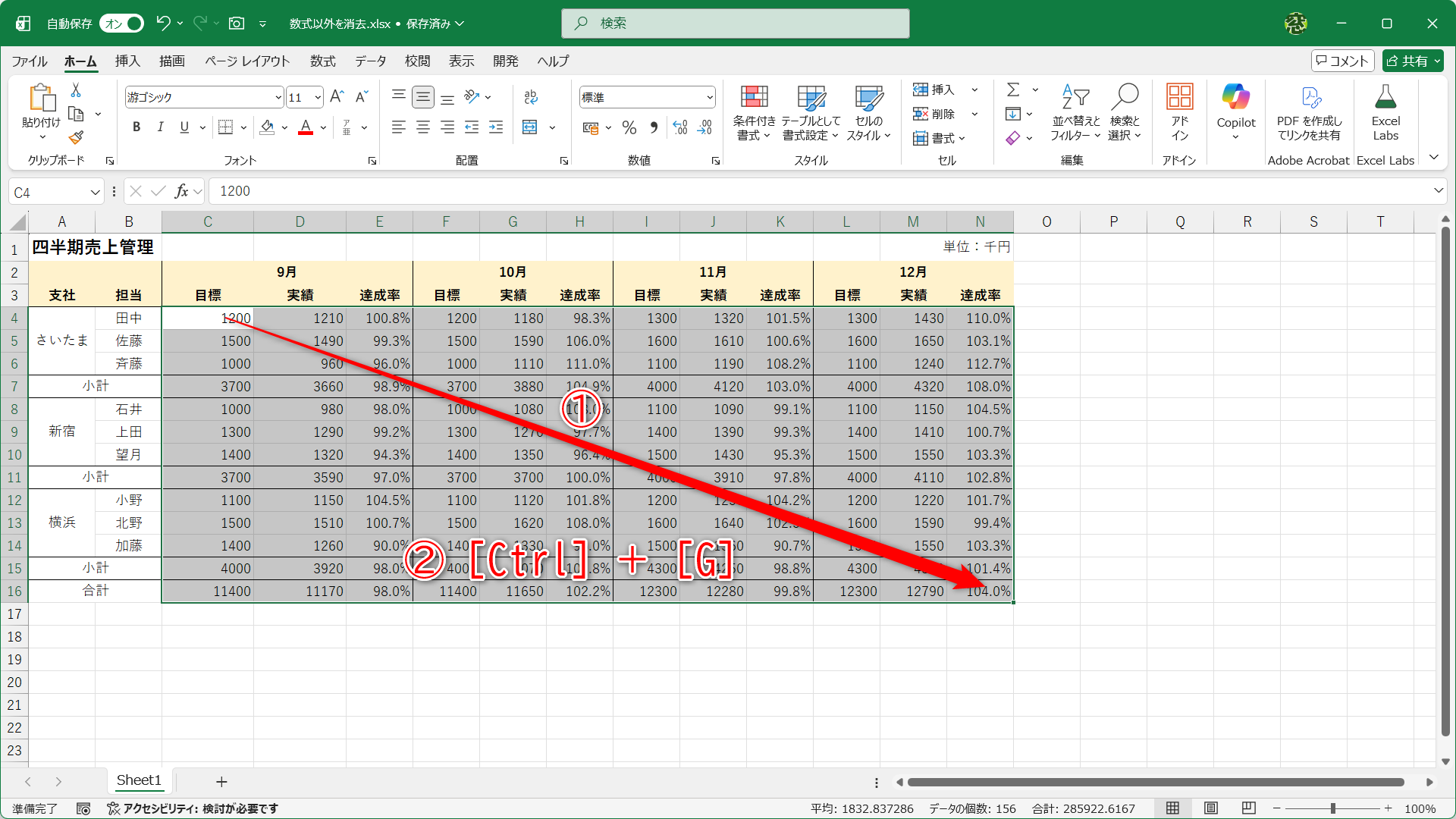Click the Wrap Text icon
This screenshot has width=1456, height=819.
tap(530, 97)
